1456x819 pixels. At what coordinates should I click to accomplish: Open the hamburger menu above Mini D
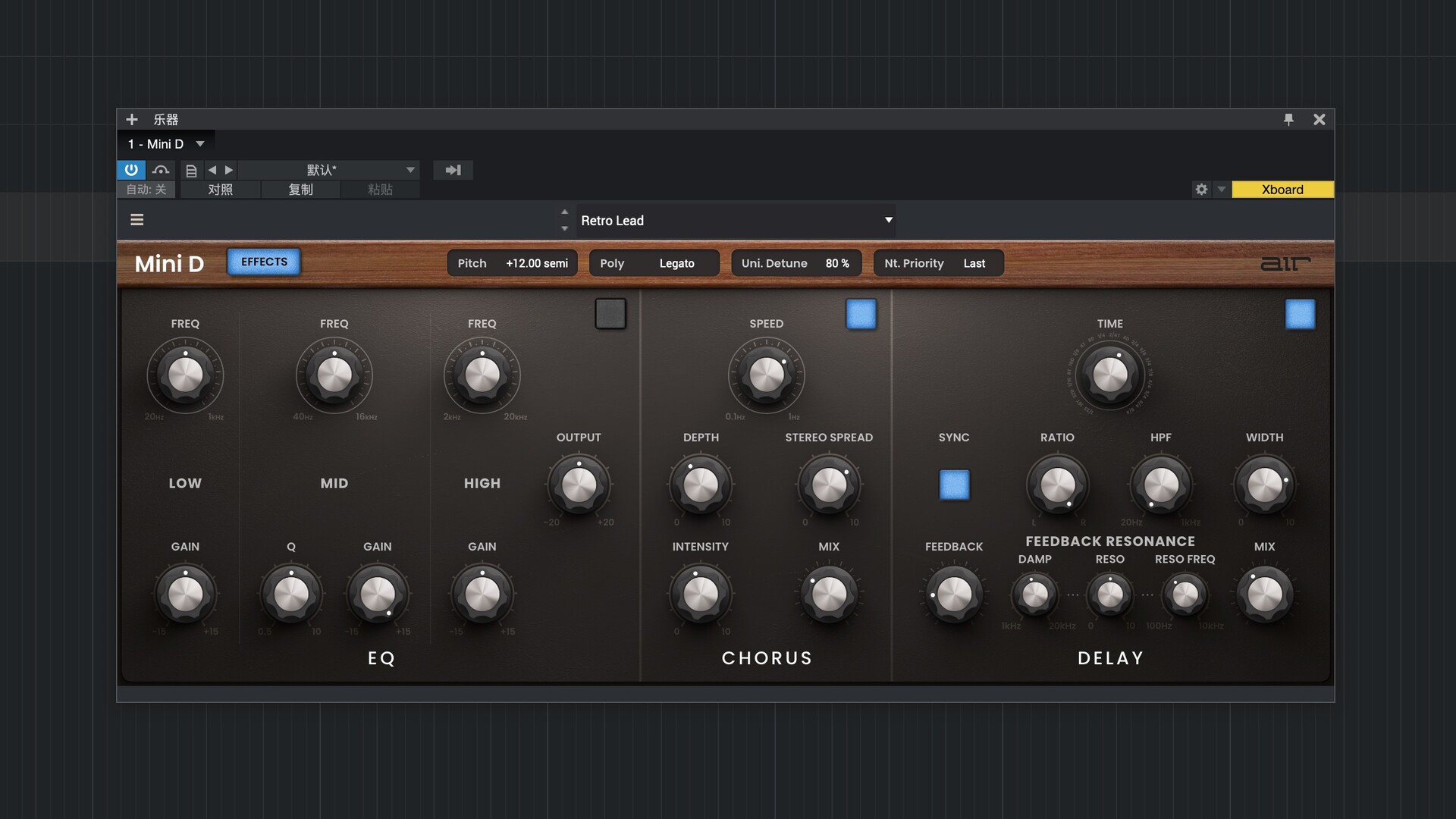(x=137, y=220)
